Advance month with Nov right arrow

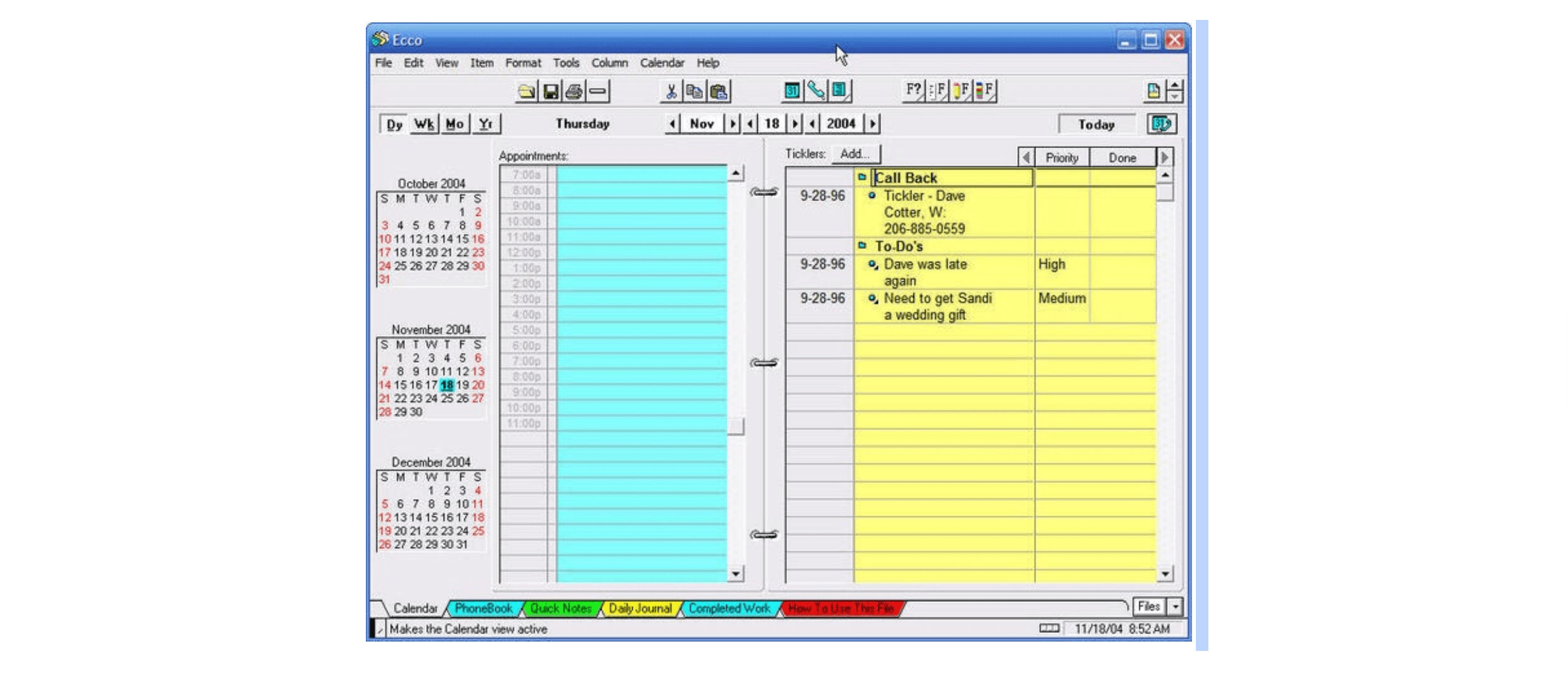point(732,124)
